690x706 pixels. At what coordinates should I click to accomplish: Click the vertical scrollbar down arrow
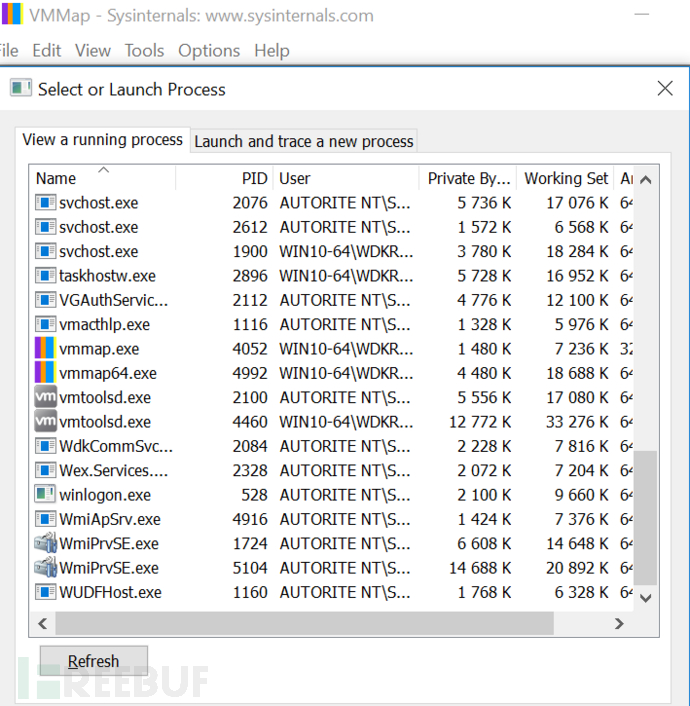pyautogui.click(x=645, y=598)
